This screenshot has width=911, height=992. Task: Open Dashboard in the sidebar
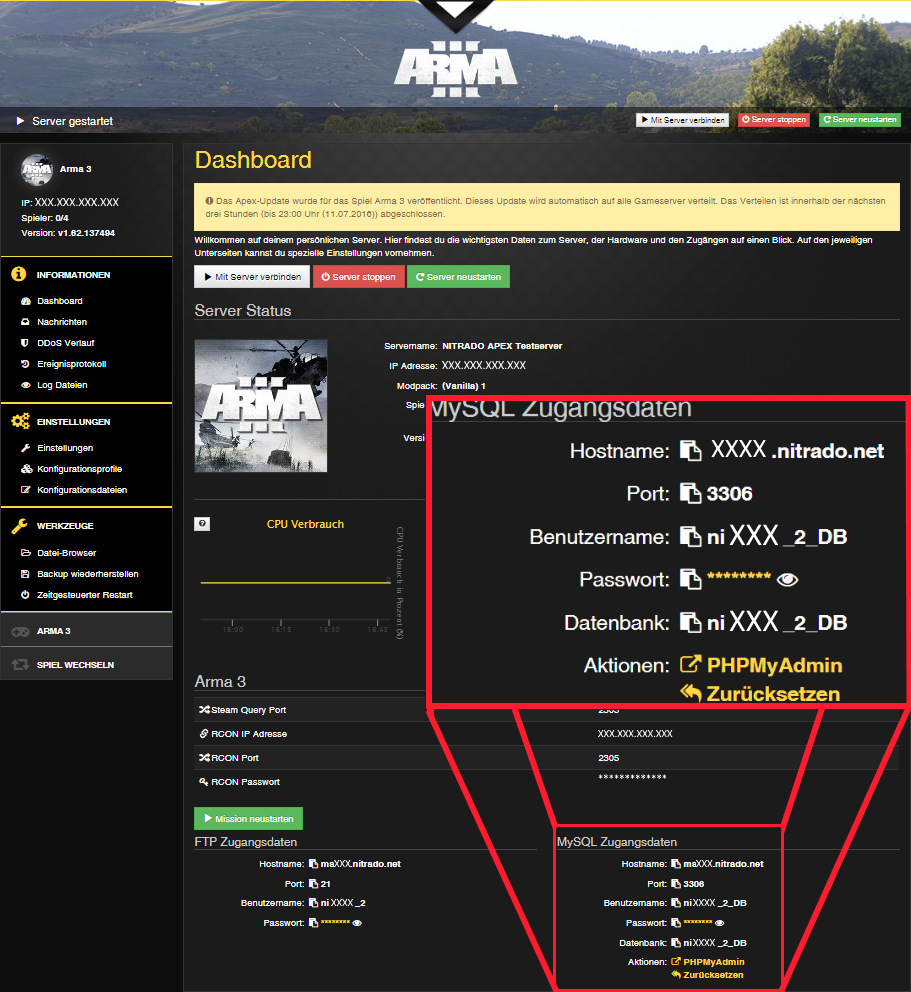59,301
